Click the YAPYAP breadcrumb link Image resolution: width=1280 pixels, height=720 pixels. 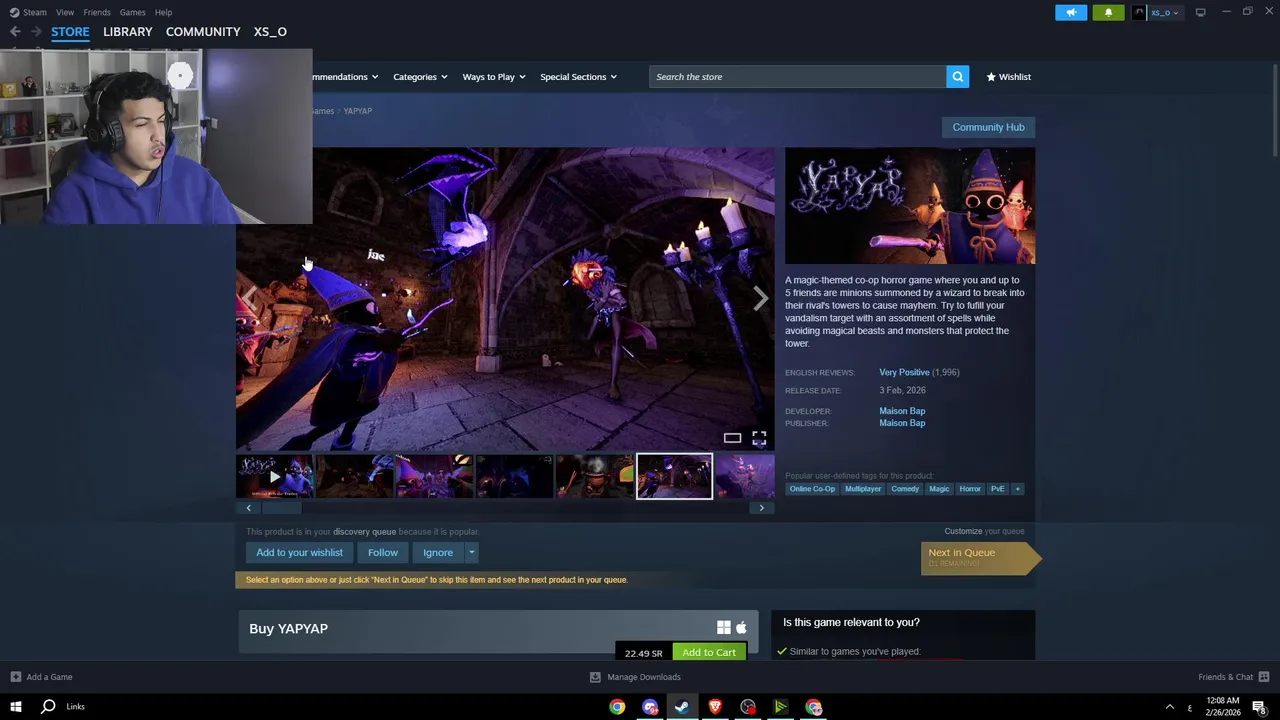(357, 111)
